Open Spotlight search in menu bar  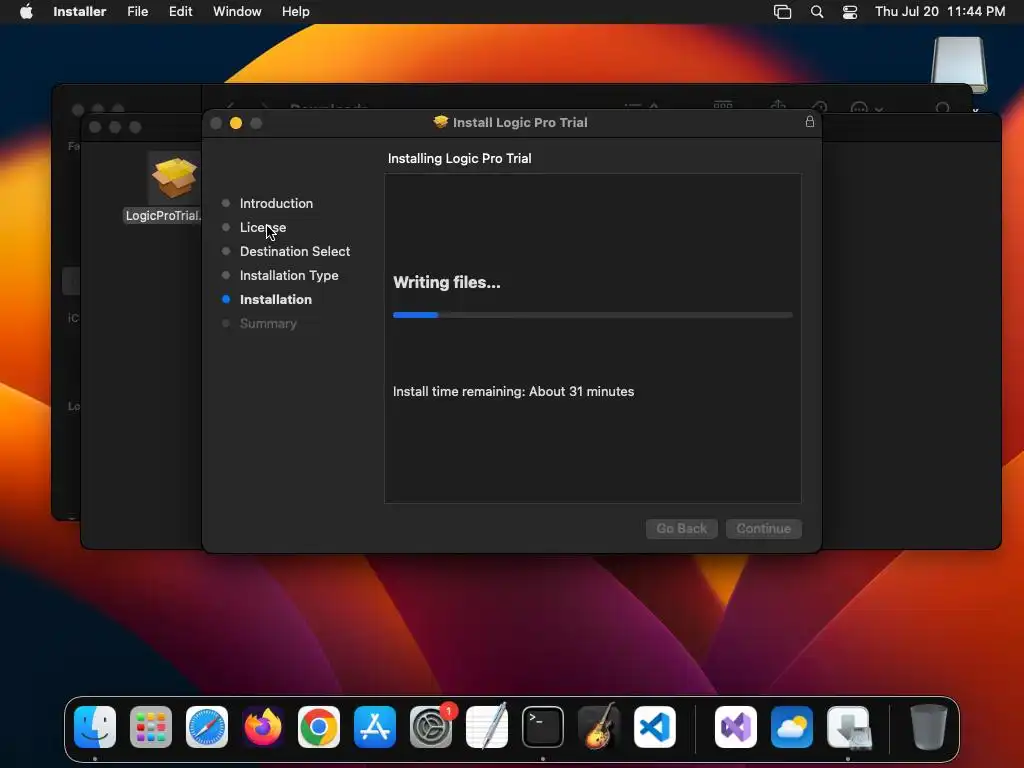[816, 12]
